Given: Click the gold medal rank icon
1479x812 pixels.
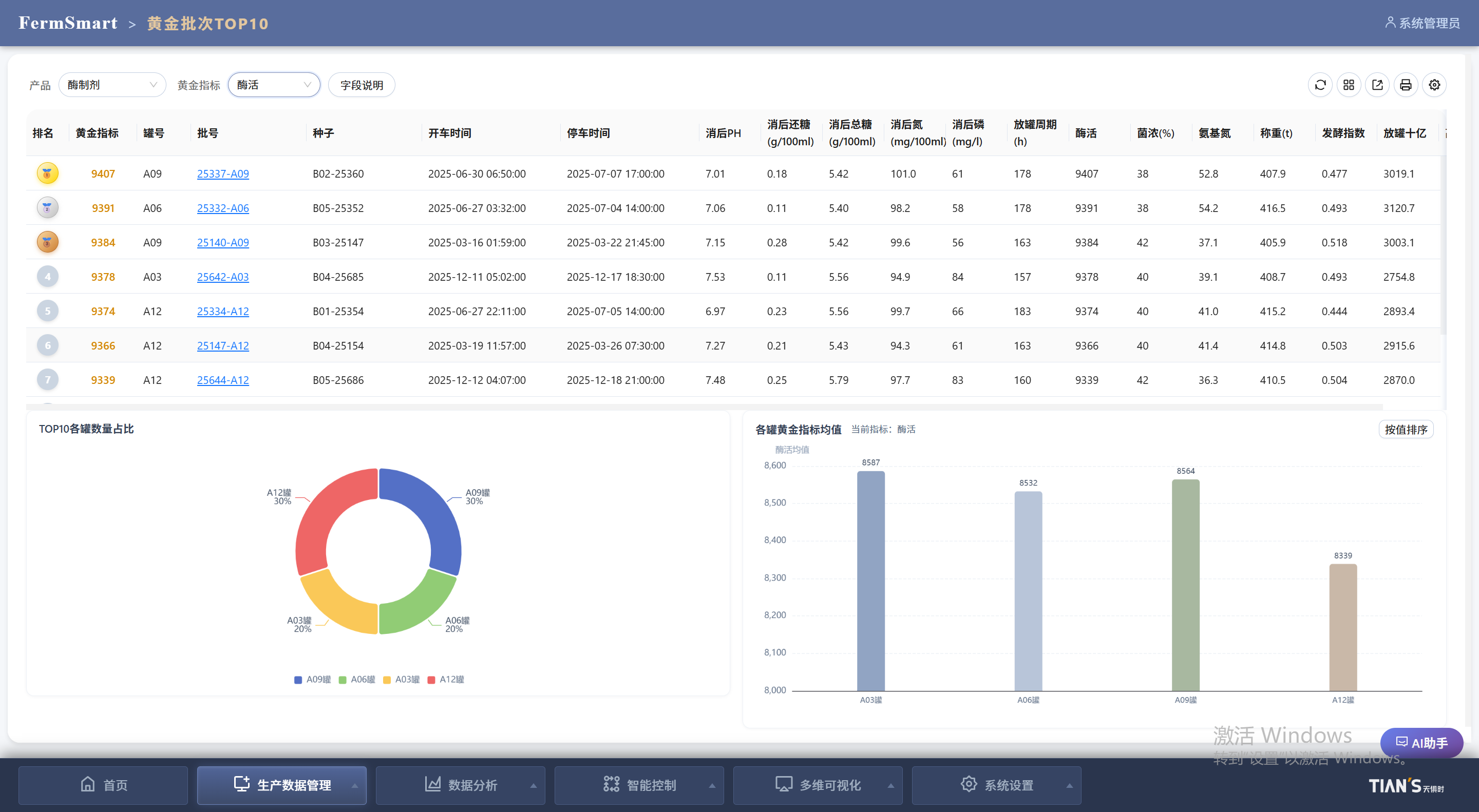Looking at the screenshot, I should pyautogui.click(x=48, y=173).
